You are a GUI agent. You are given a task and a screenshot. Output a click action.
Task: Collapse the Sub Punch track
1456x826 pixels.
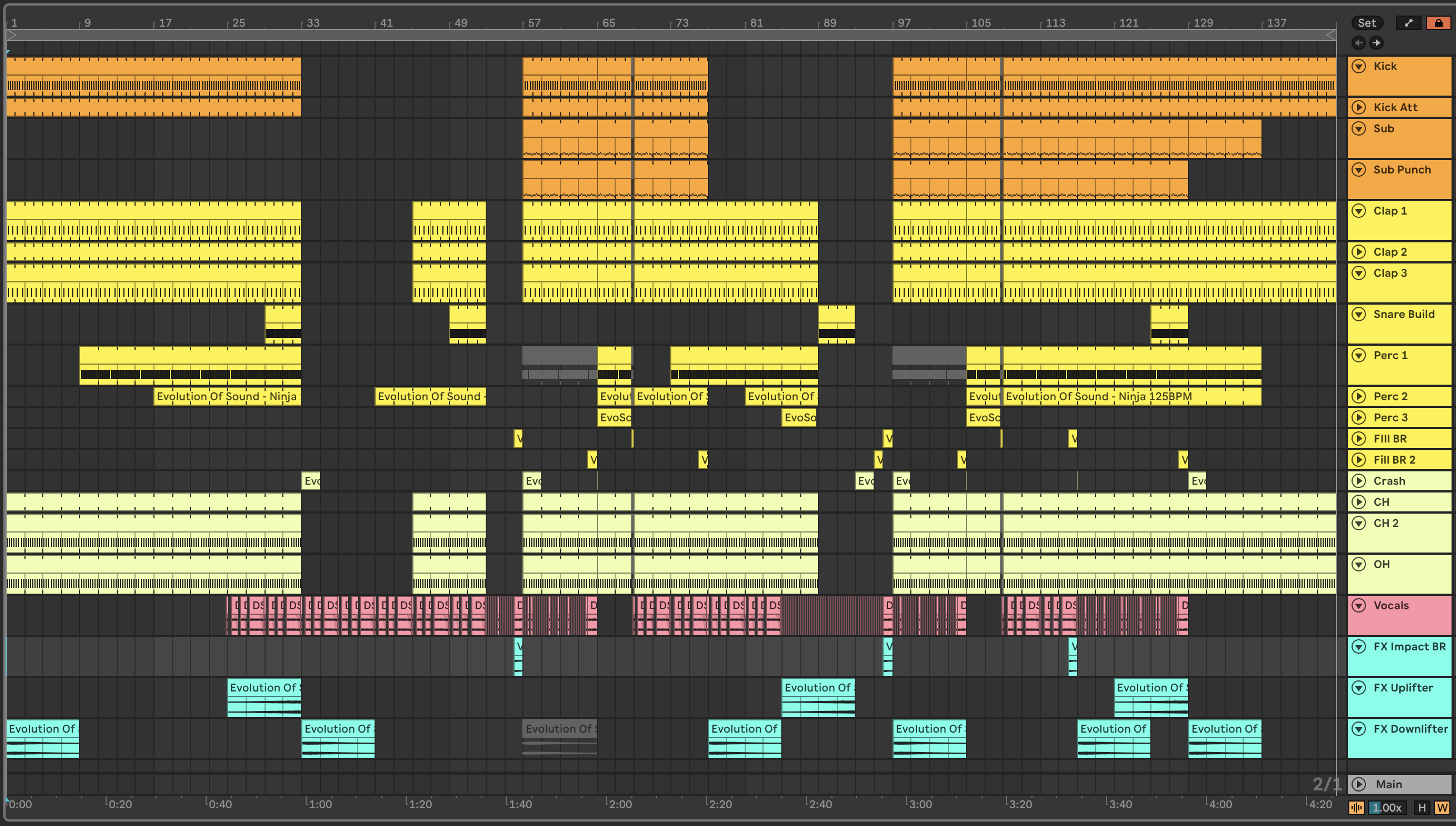point(1358,170)
